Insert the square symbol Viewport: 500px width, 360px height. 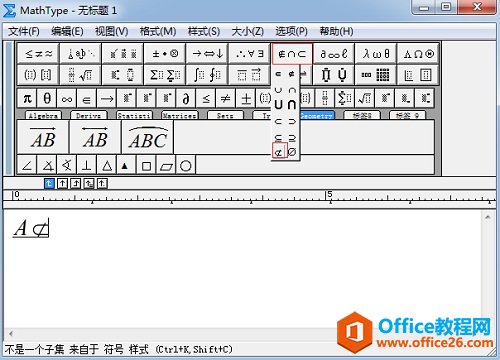(146, 165)
